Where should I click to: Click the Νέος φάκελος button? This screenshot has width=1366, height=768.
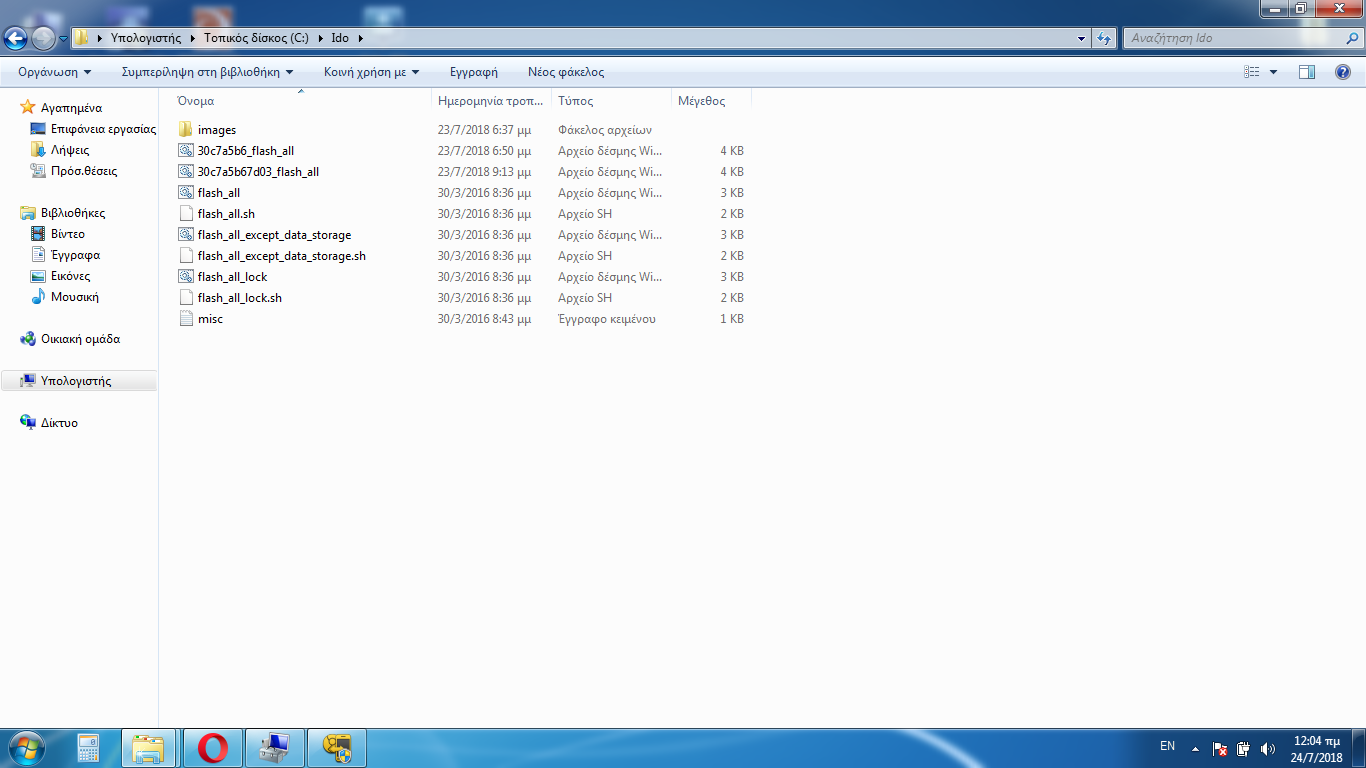[565, 72]
